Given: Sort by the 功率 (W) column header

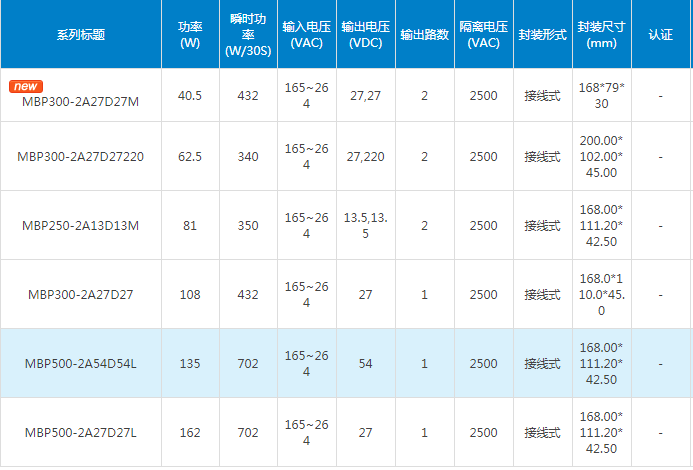Looking at the screenshot, I should pos(189,34).
